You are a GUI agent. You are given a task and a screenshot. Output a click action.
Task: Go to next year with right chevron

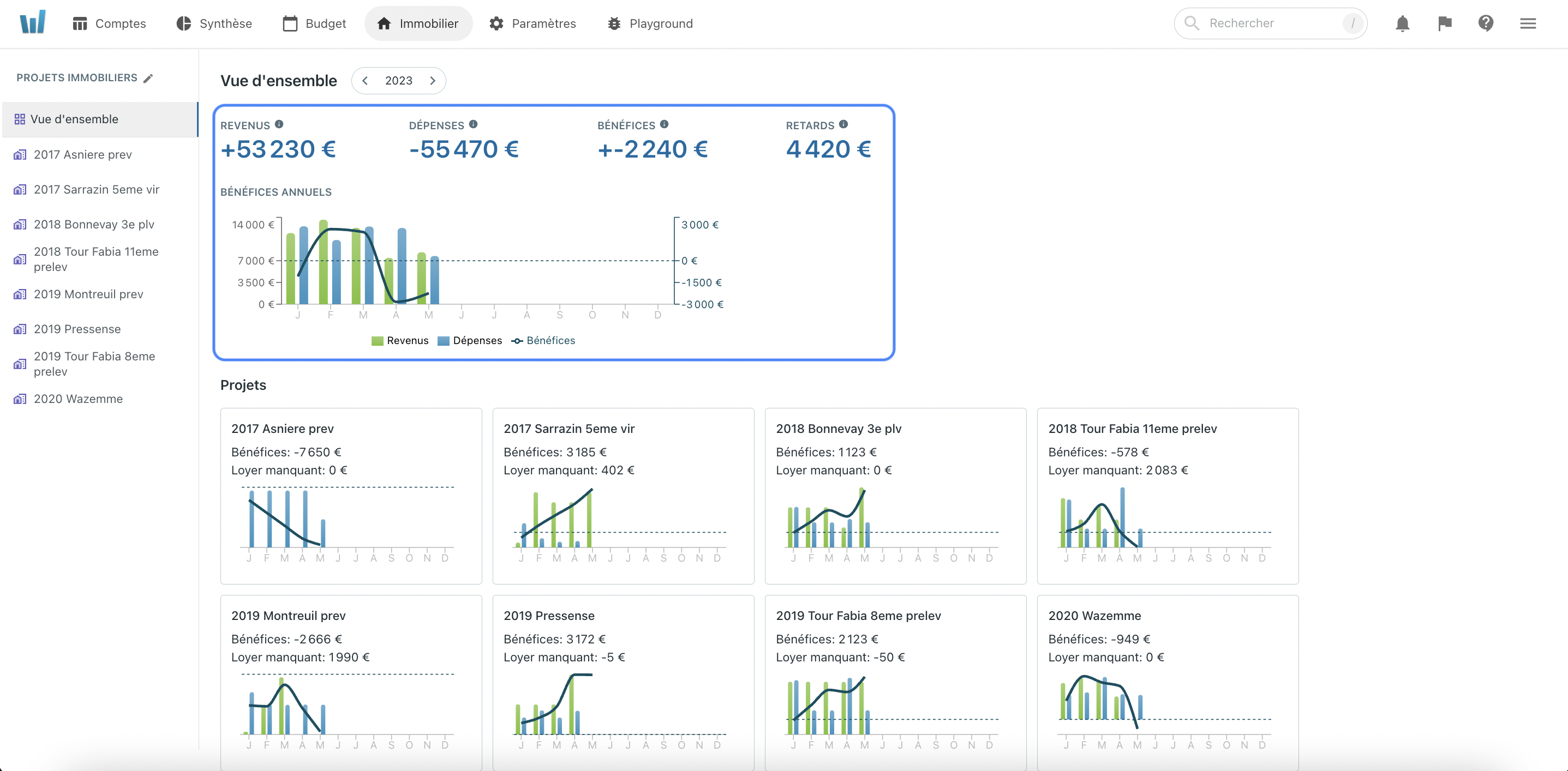[433, 80]
